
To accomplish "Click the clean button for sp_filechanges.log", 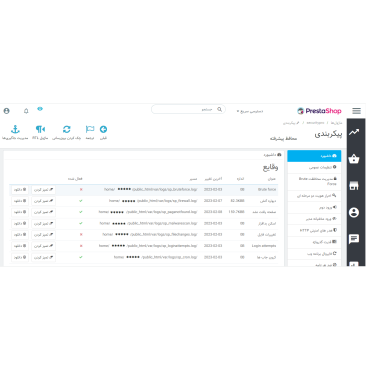I will coord(43,235).
